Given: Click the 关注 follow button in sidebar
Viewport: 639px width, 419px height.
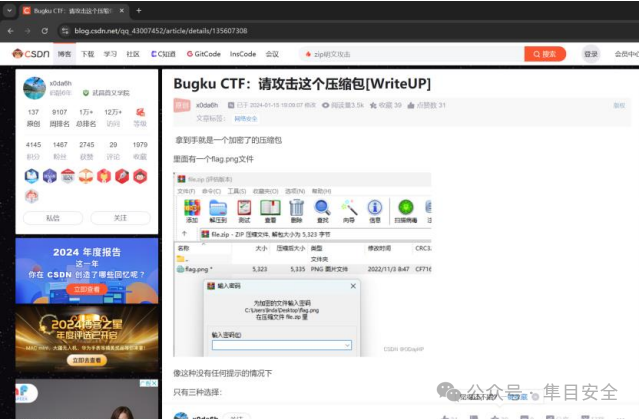Looking at the screenshot, I should tap(120, 218).
